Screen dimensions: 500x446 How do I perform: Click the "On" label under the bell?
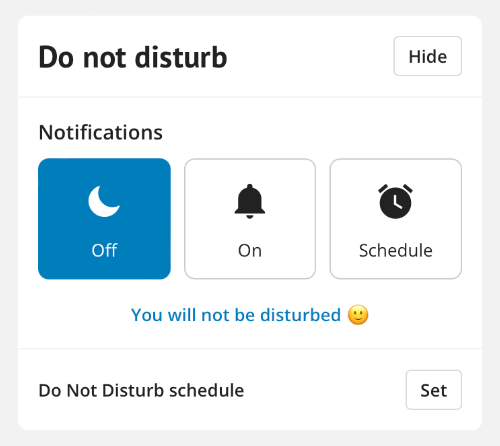coord(250,251)
